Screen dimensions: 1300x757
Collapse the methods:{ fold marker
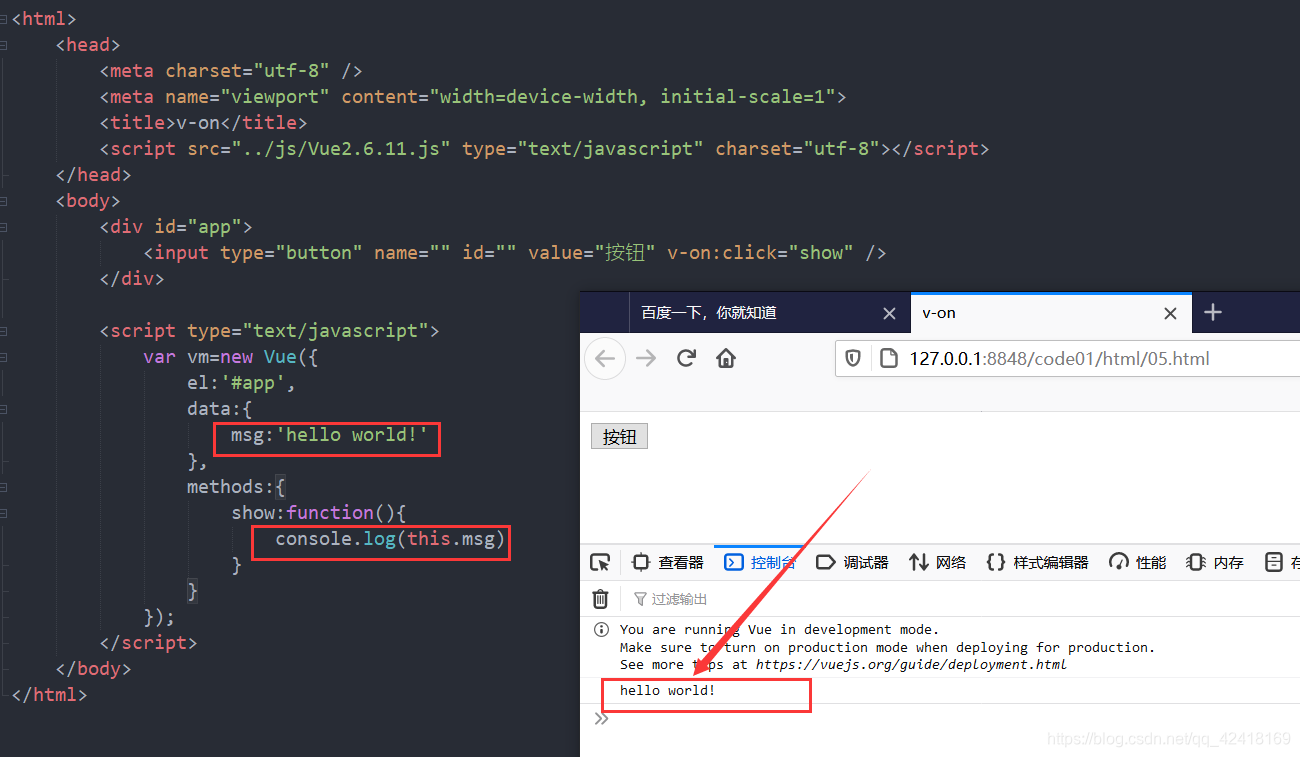(x=5, y=487)
